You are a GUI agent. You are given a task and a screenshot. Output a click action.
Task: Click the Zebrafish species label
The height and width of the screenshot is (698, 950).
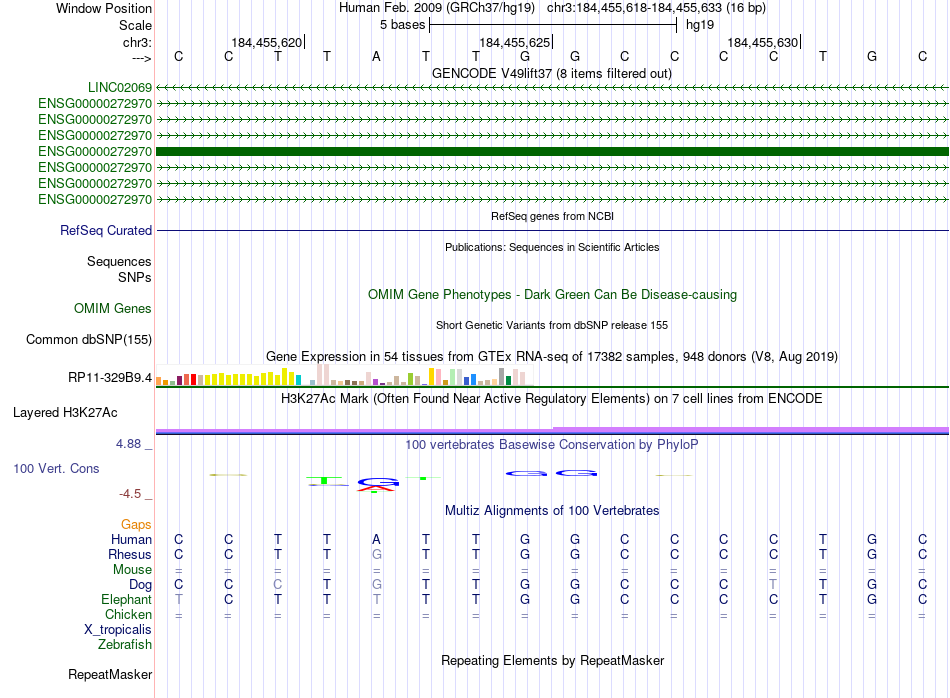tap(125, 645)
